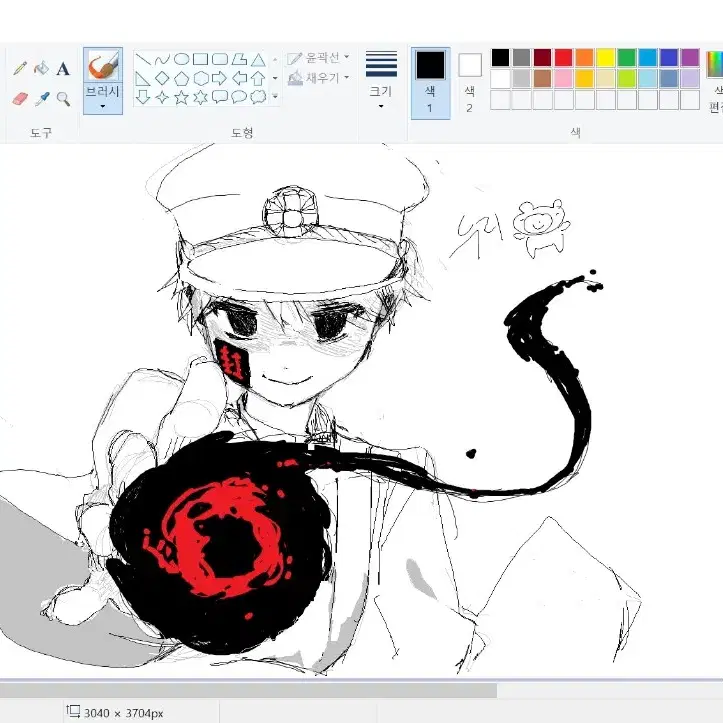Pick the lavender color swatch
Viewport: 723px width, 723px height.
click(690, 78)
